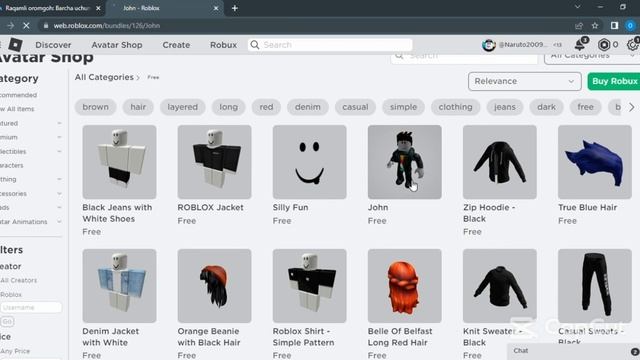The image size is (640, 360).
Task: Expand the Featured category chevron
Action: tap(59, 123)
